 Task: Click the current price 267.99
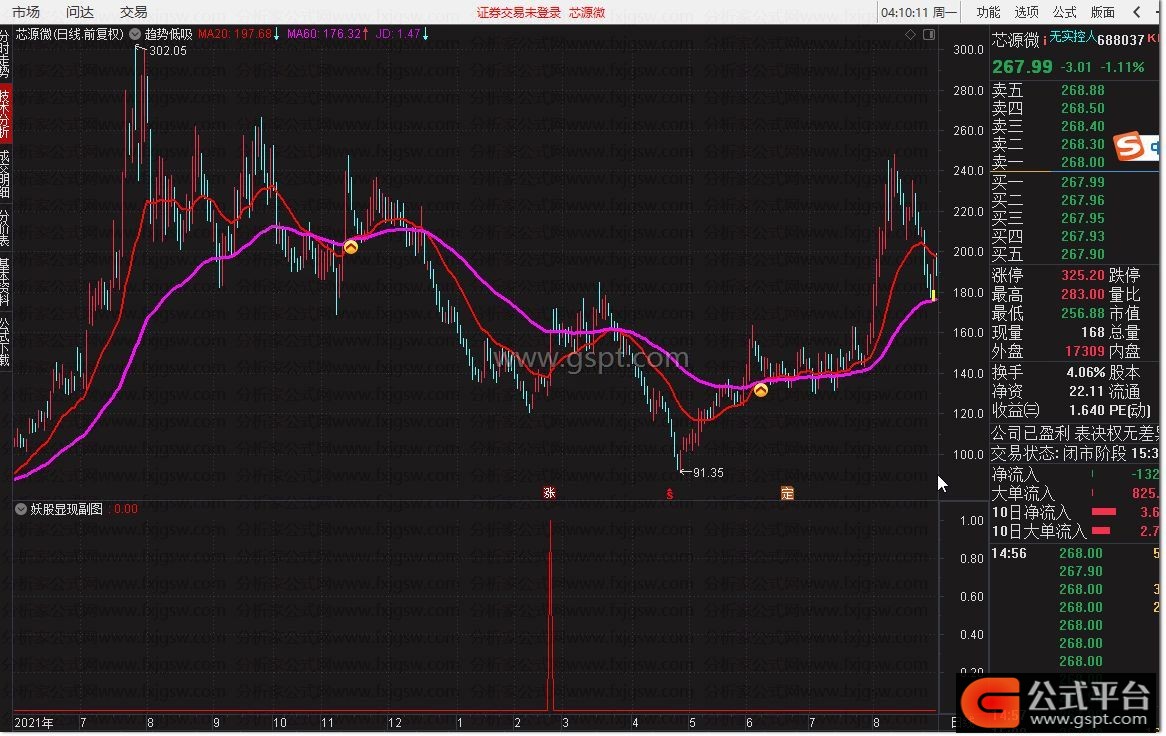click(1022, 67)
